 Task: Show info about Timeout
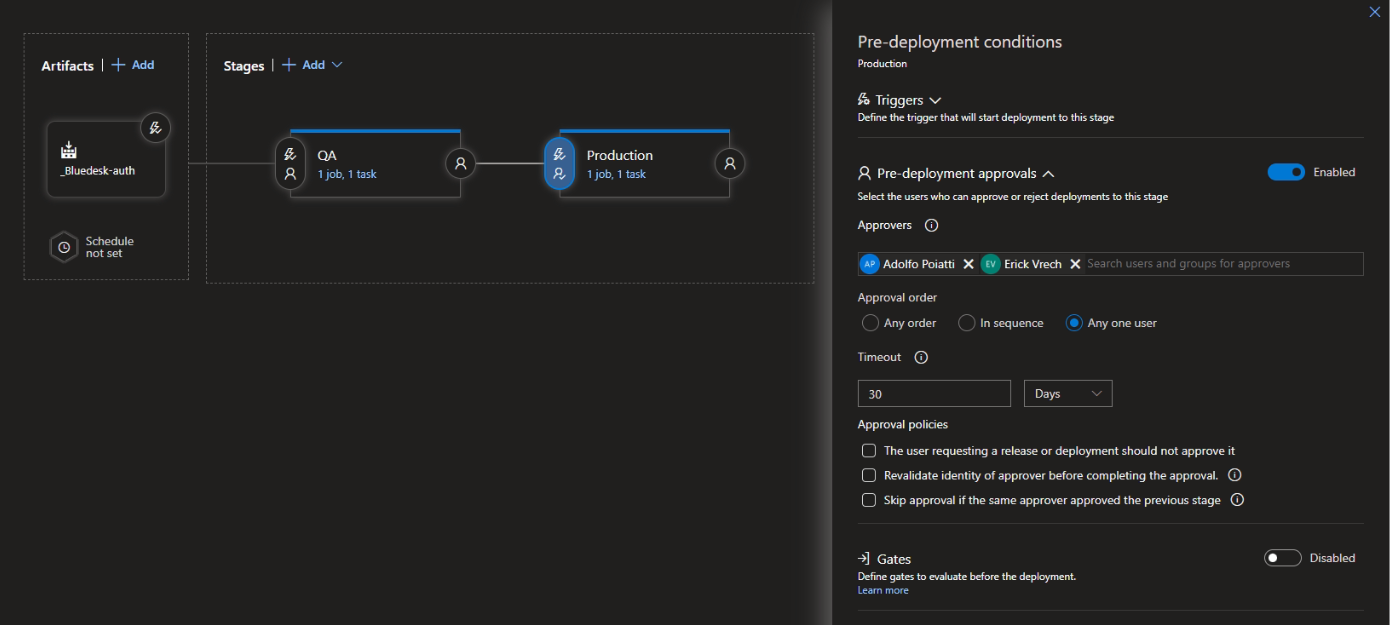[x=922, y=357]
